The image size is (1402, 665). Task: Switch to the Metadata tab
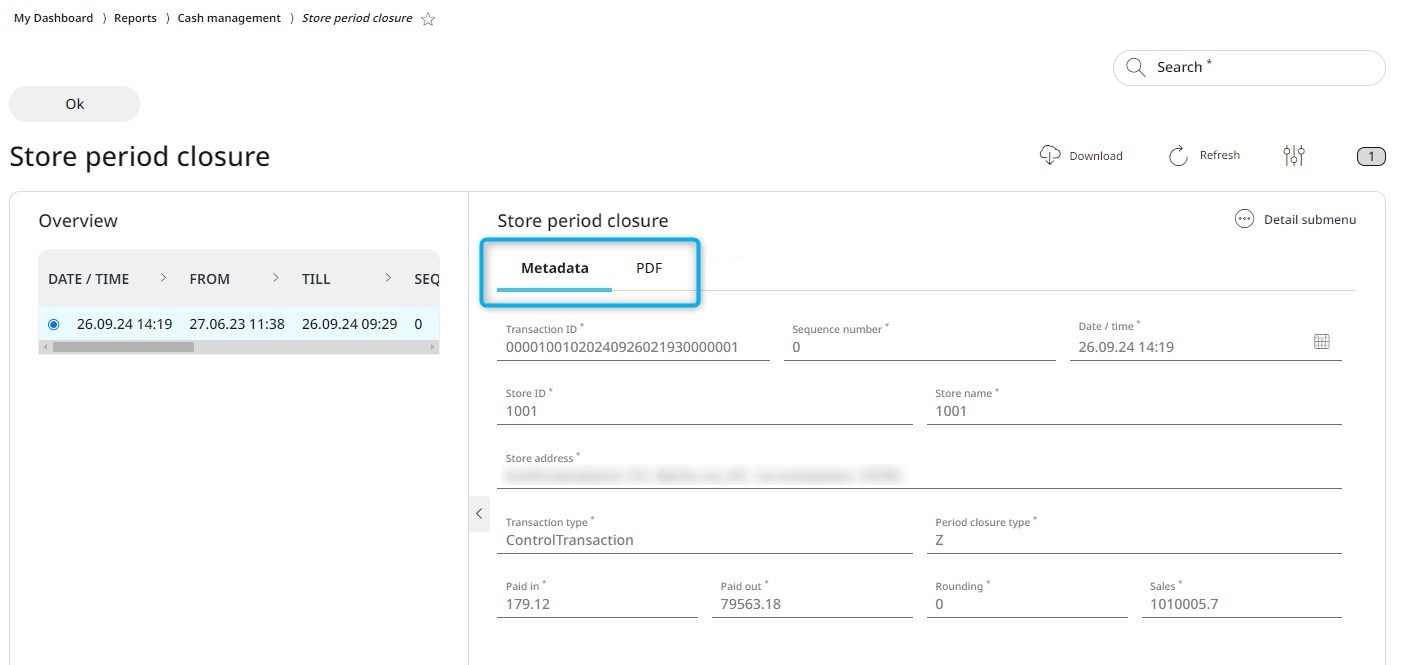pos(555,268)
